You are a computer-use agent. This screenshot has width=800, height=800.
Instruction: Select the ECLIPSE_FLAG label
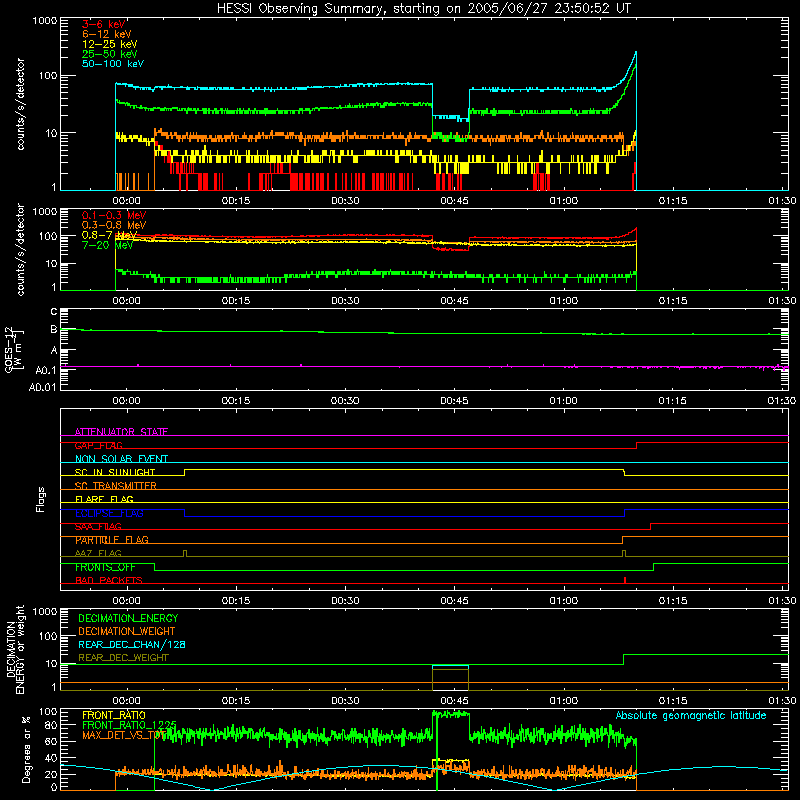pos(109,513)
